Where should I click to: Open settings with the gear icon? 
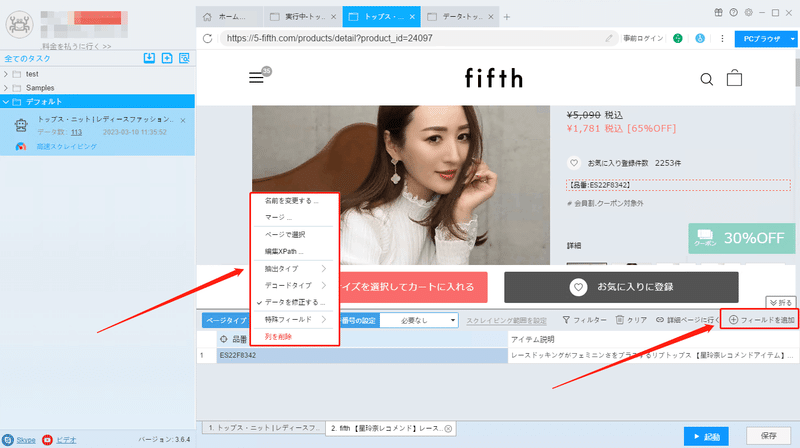click(748, 13)
